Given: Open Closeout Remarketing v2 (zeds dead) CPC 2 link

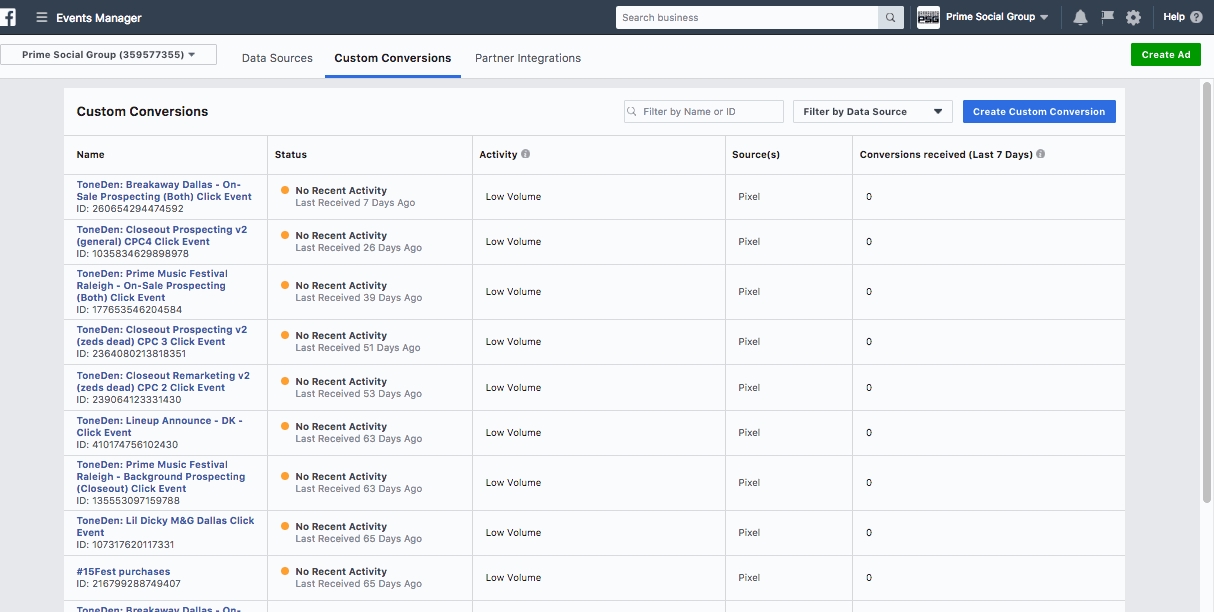Looking at the screenshot, I should (163, 382).
